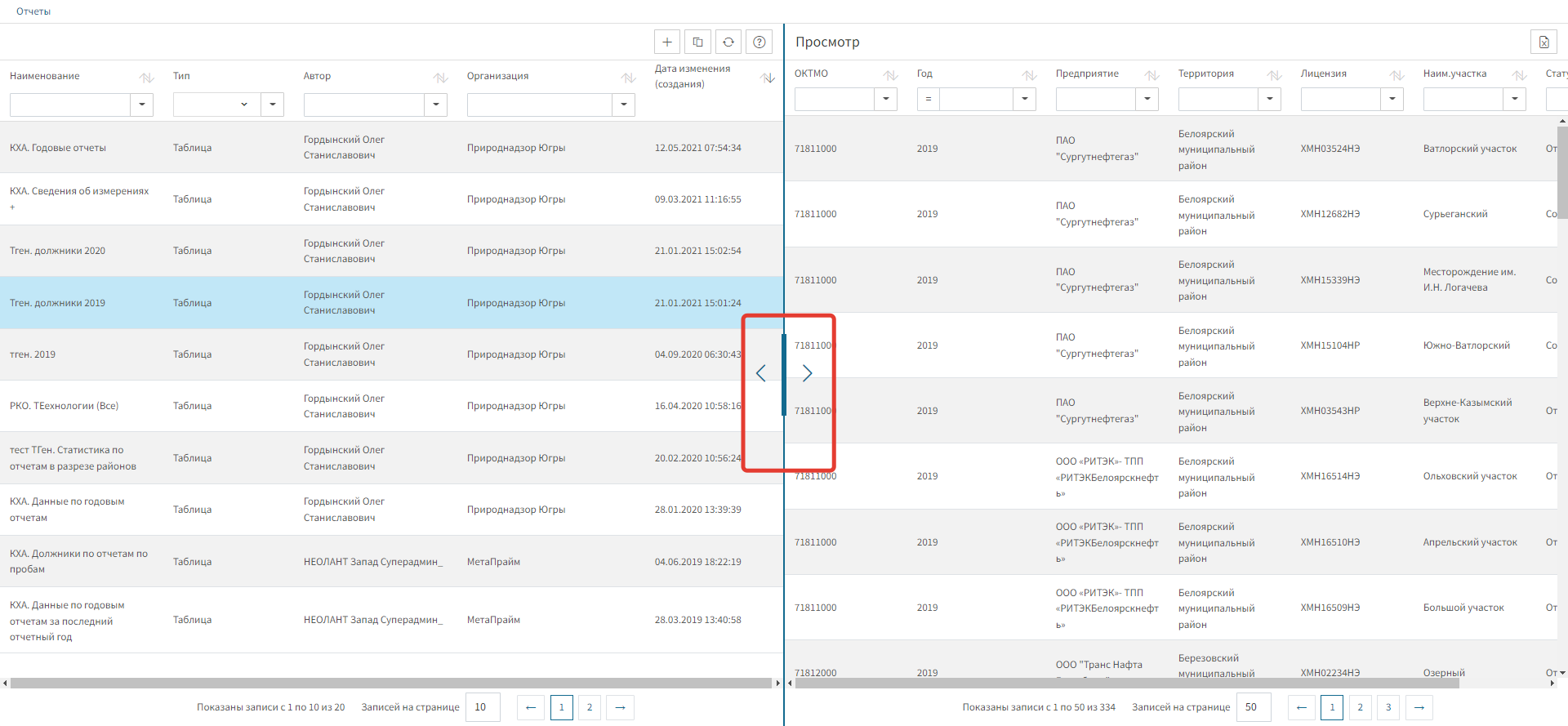
Task: Toggle sort on Дата изменения column
Action: pyautogui.click(x=768, y=78)
